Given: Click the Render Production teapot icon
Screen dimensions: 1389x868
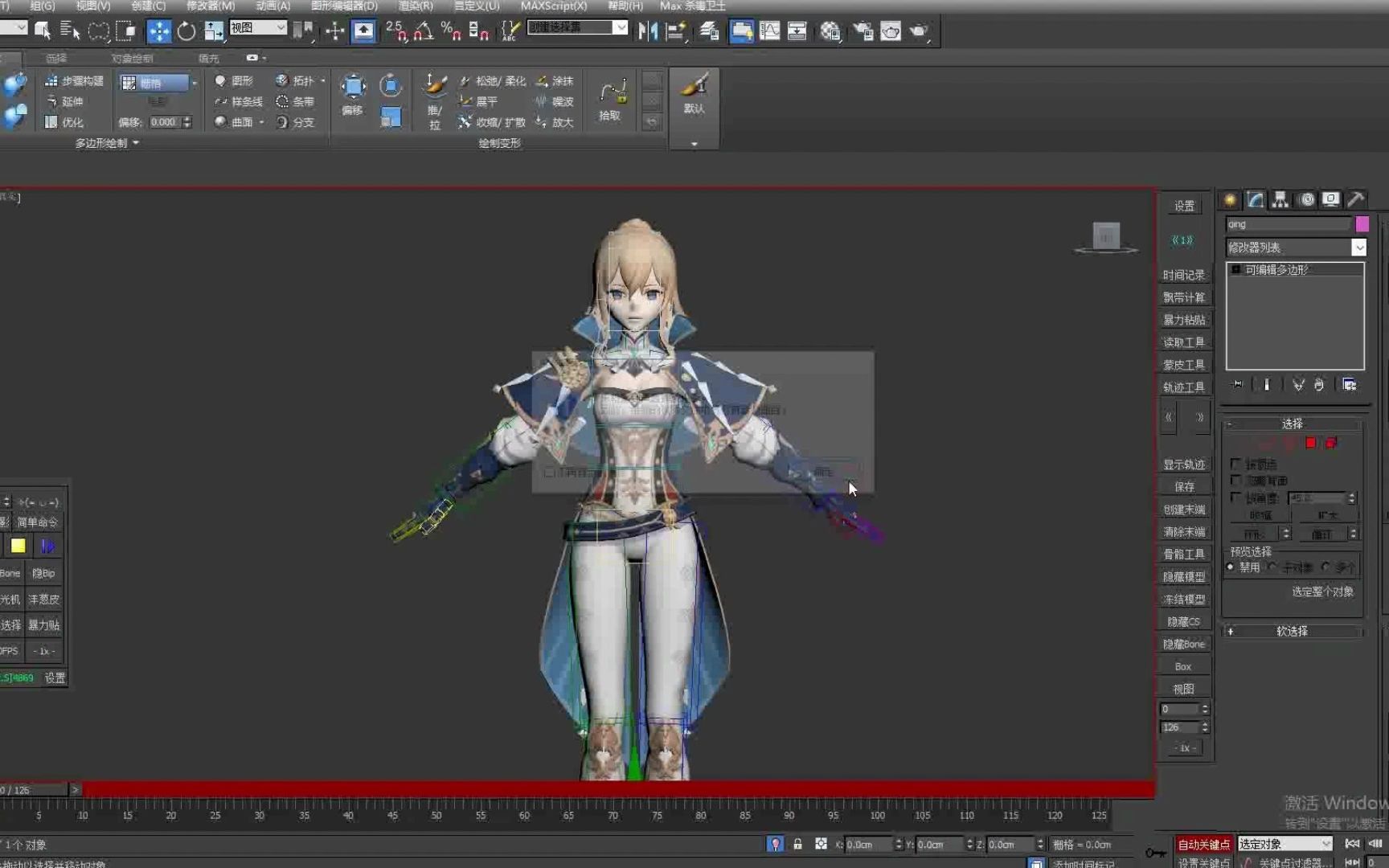Looking at the screenshot, I should click(x=919, y=31).
